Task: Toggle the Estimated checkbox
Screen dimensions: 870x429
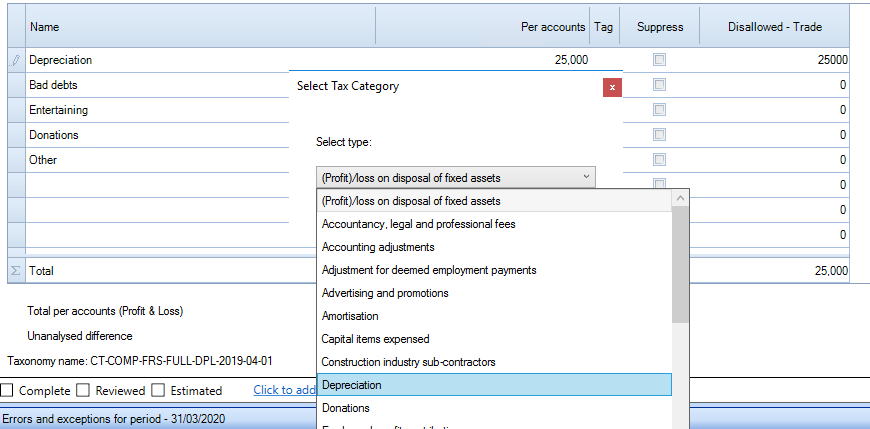Action: (x=158, y=391)
